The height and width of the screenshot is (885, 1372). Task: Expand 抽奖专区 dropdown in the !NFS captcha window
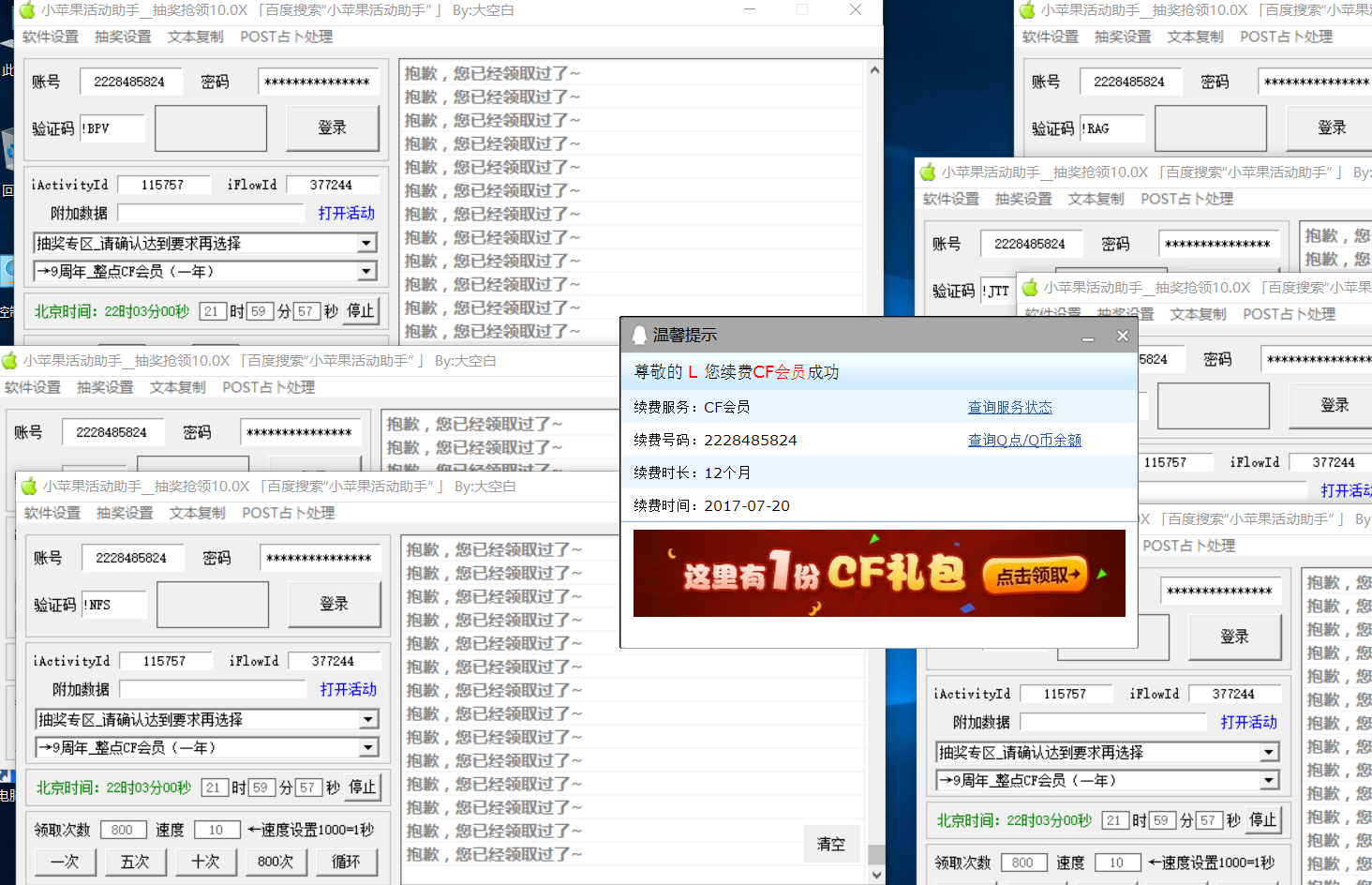[369, 720]
